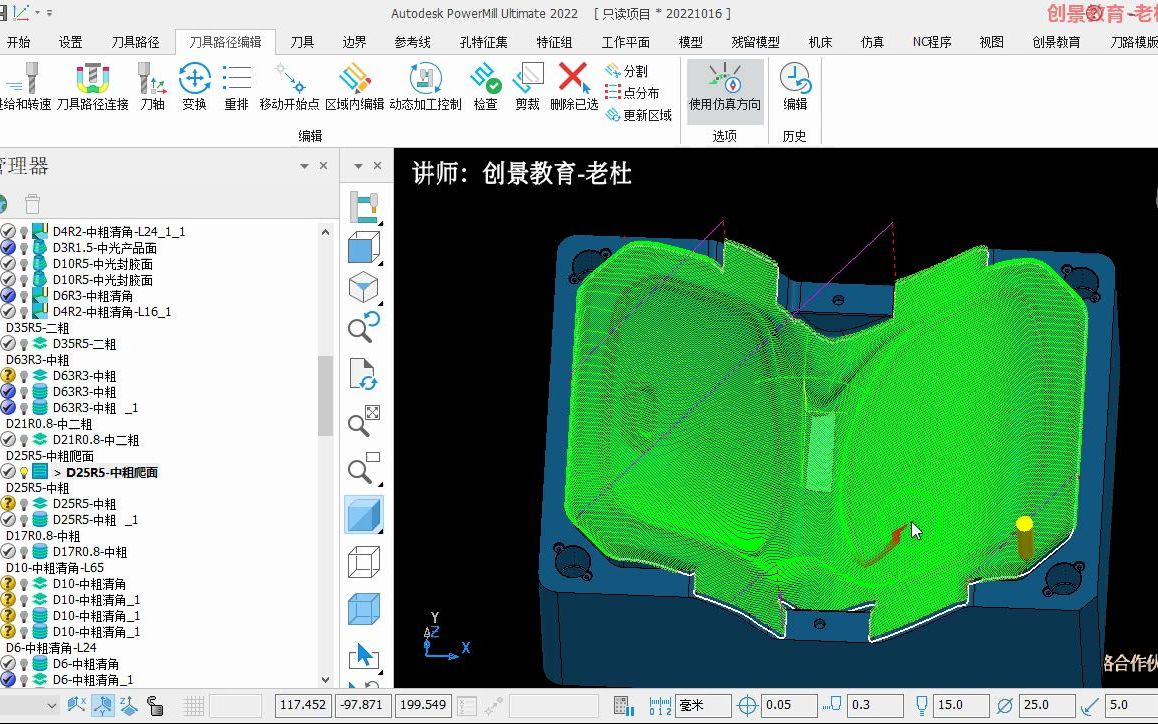
Task: Open Feeds and Speeds (进给和转速) tool
Action: [25, 86]
